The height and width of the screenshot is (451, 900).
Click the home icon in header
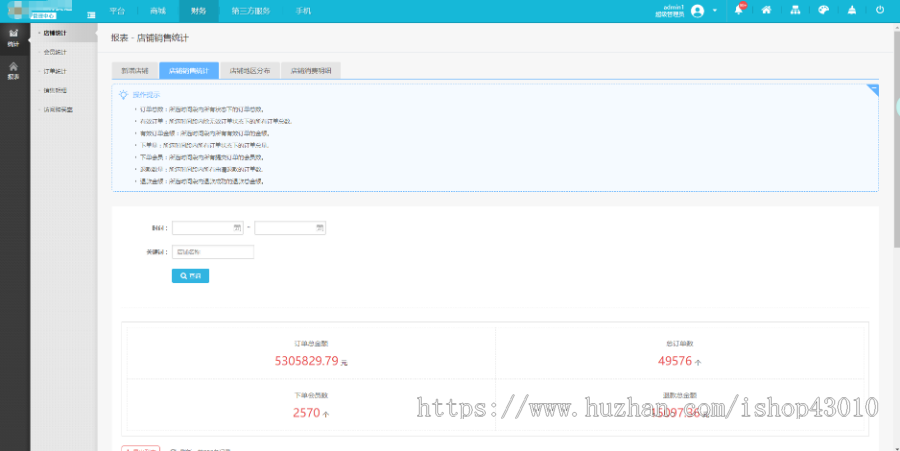(x=766, y=10)
